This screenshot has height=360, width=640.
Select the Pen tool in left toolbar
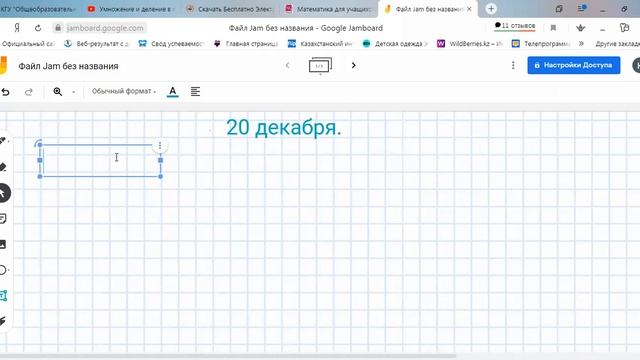coord(3,141)
